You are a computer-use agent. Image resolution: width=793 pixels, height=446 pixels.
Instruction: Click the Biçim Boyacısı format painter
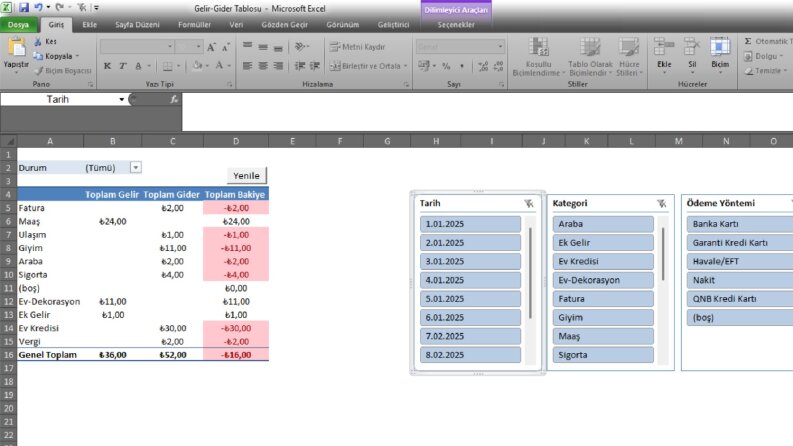pos(63,71)
